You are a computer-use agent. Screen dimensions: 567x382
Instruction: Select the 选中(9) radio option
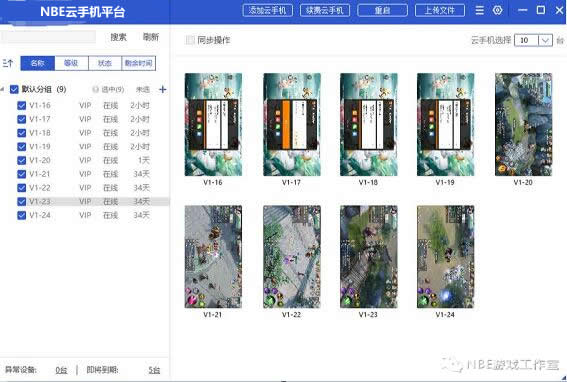click(95, 89)
